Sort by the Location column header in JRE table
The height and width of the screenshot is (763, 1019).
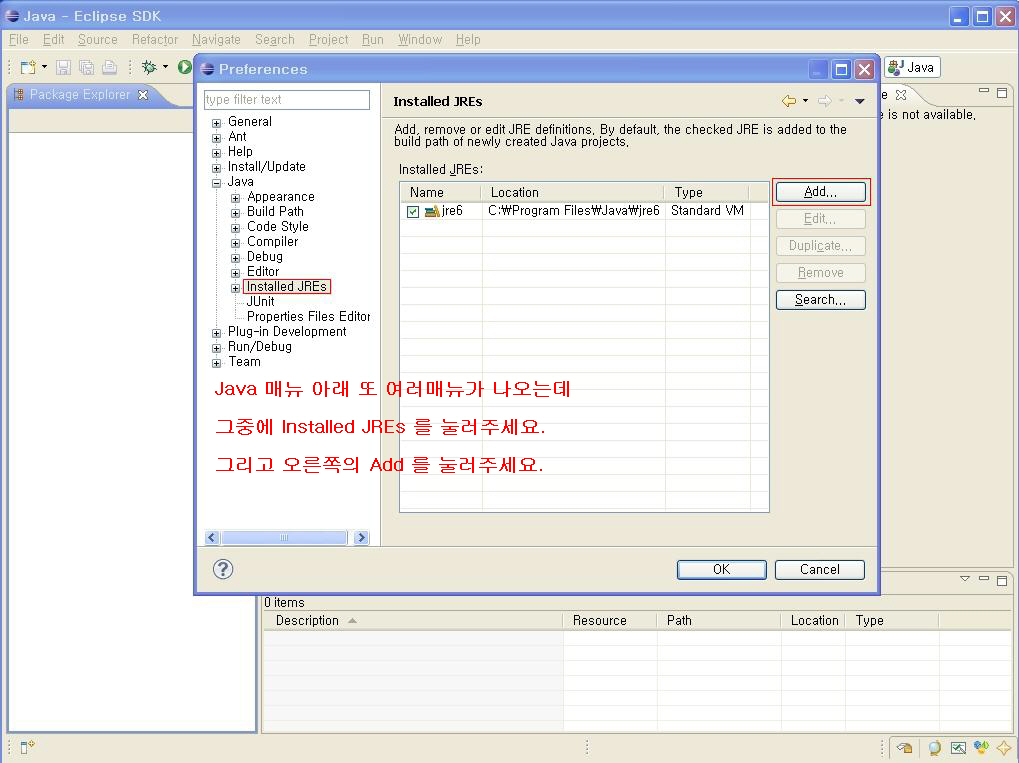(x=572, y=192)
